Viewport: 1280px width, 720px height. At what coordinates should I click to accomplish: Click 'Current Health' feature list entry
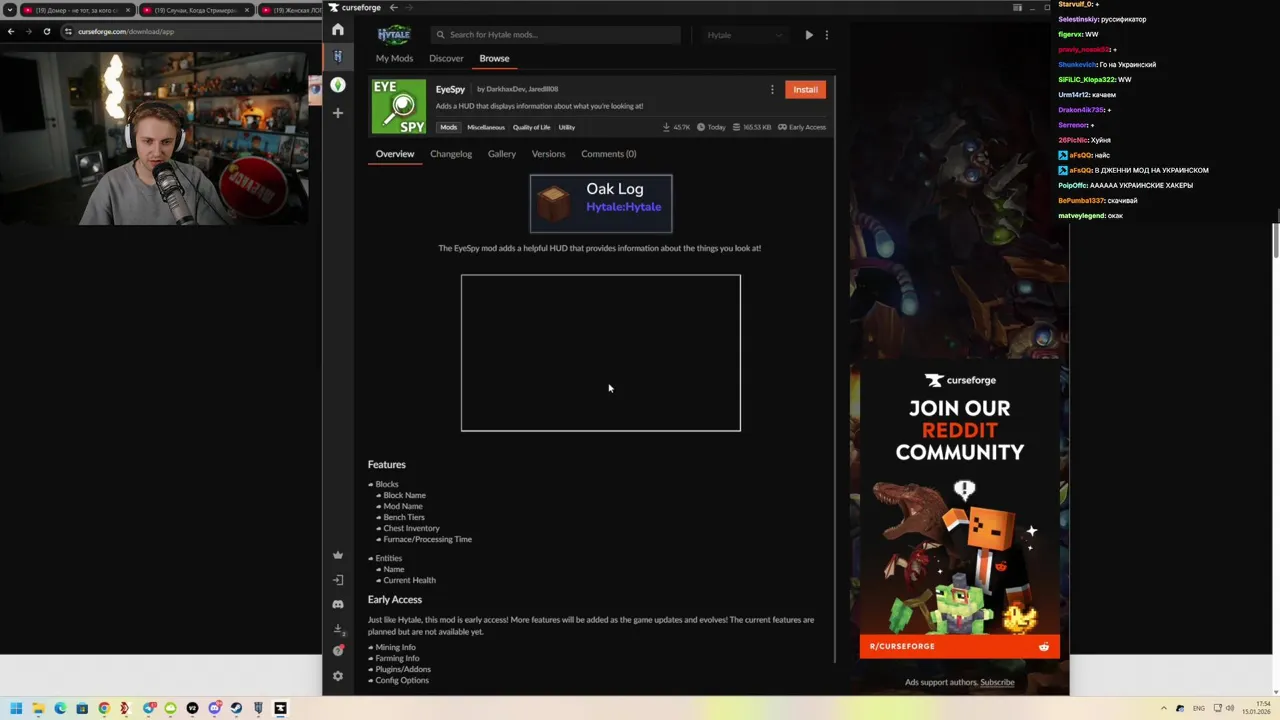(409, 580)
